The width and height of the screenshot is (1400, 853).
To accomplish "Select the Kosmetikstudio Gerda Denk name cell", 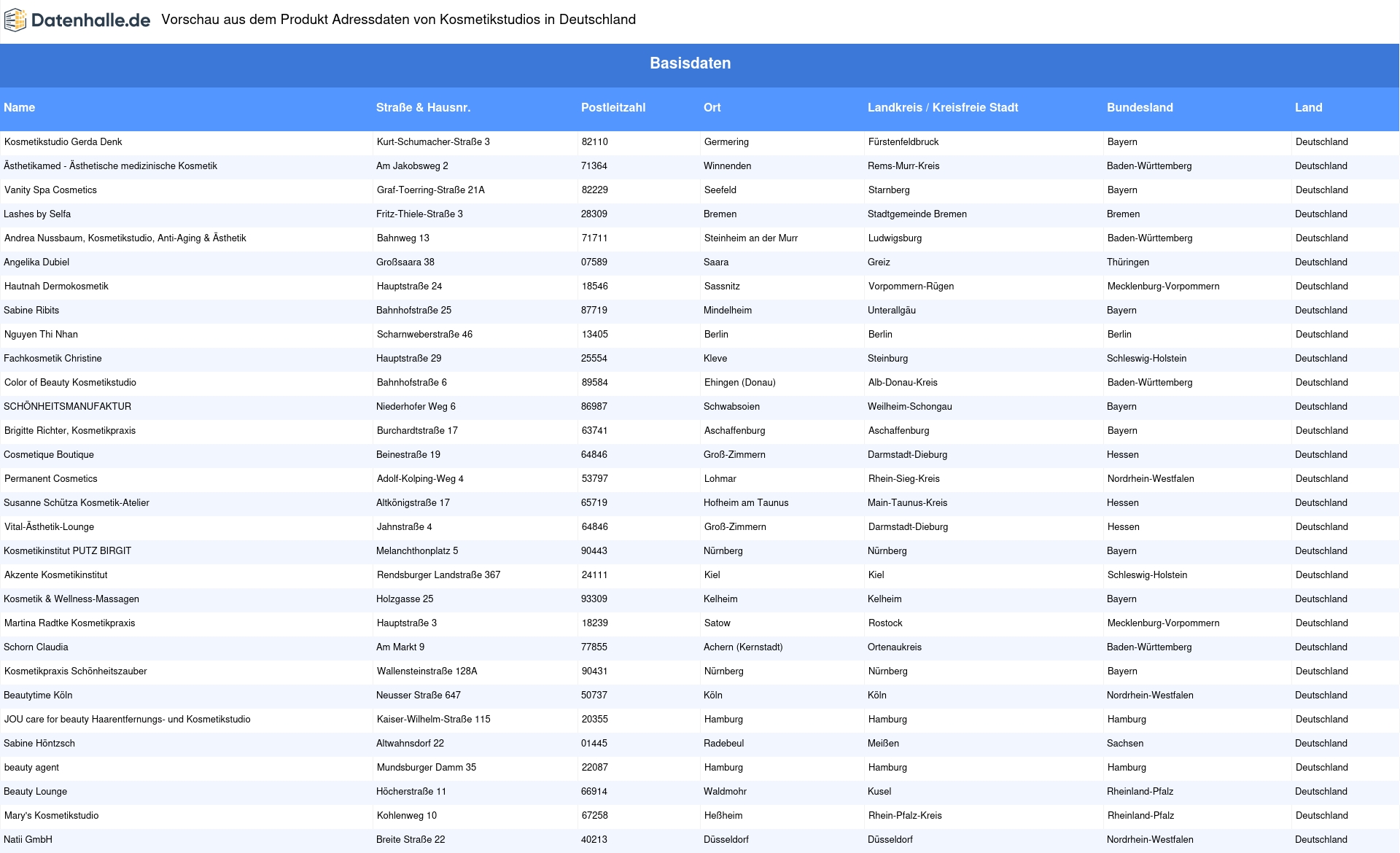I will pos(63,142).
